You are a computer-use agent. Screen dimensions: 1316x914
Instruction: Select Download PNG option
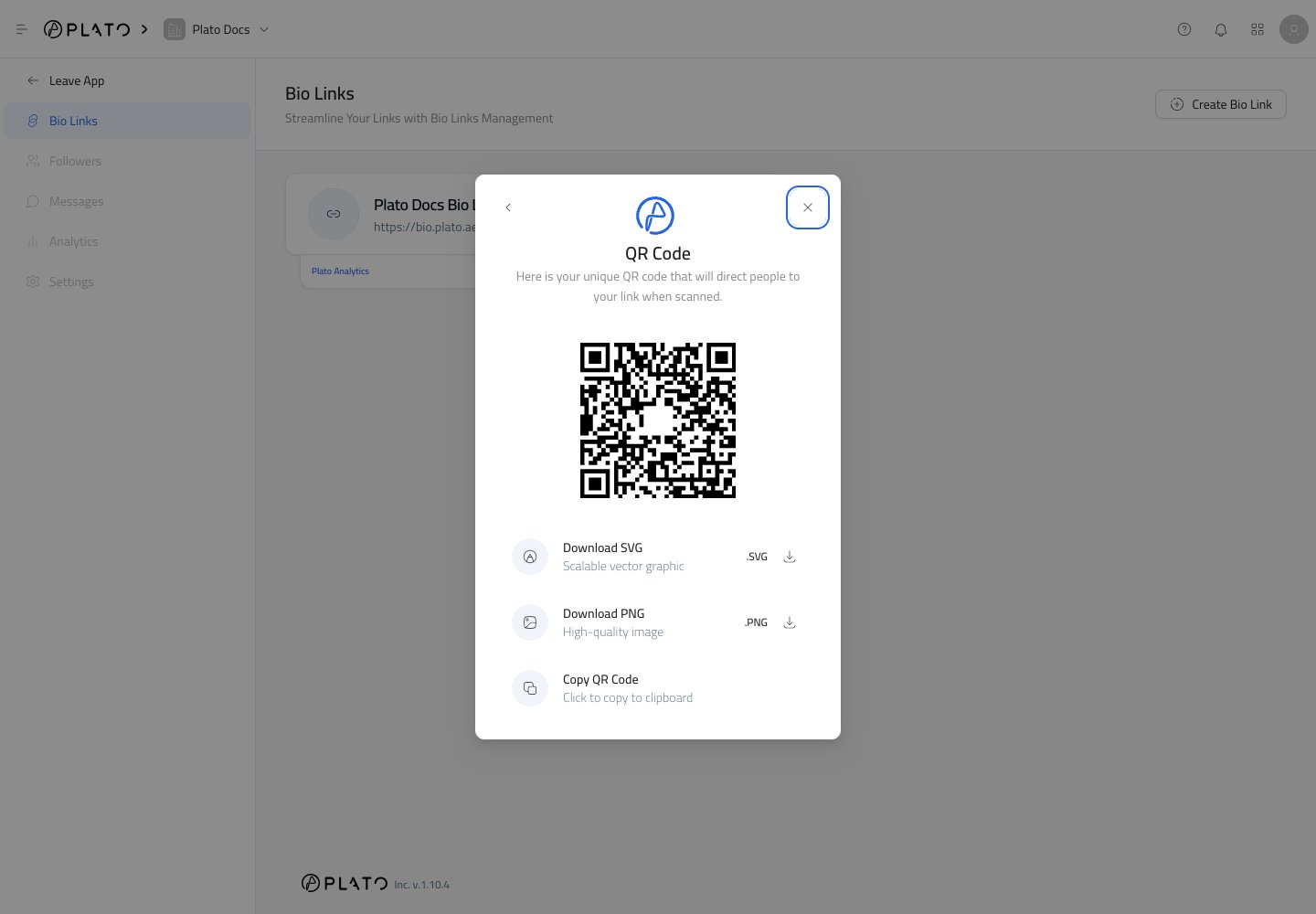658,622
